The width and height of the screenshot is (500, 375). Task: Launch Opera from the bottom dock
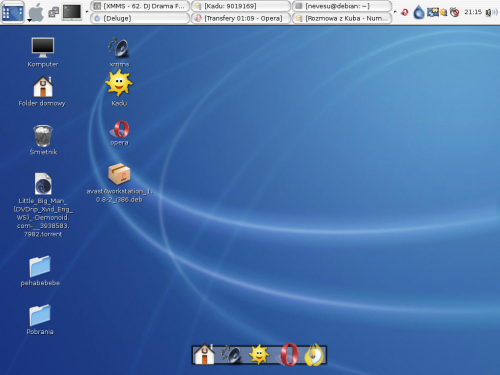coord(288,355)
